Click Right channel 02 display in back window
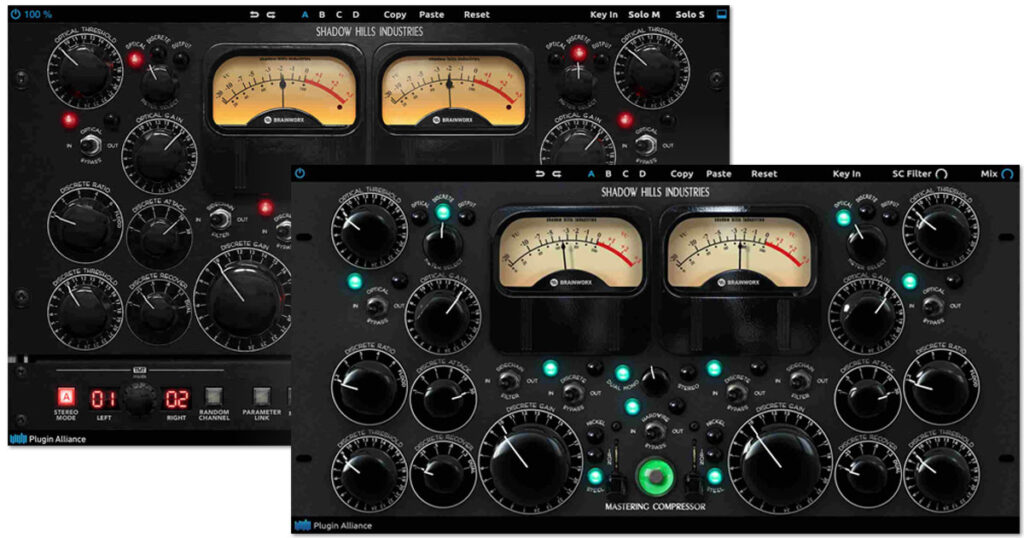This screenshot has width=1024, height=538. [x=176, y=398]
